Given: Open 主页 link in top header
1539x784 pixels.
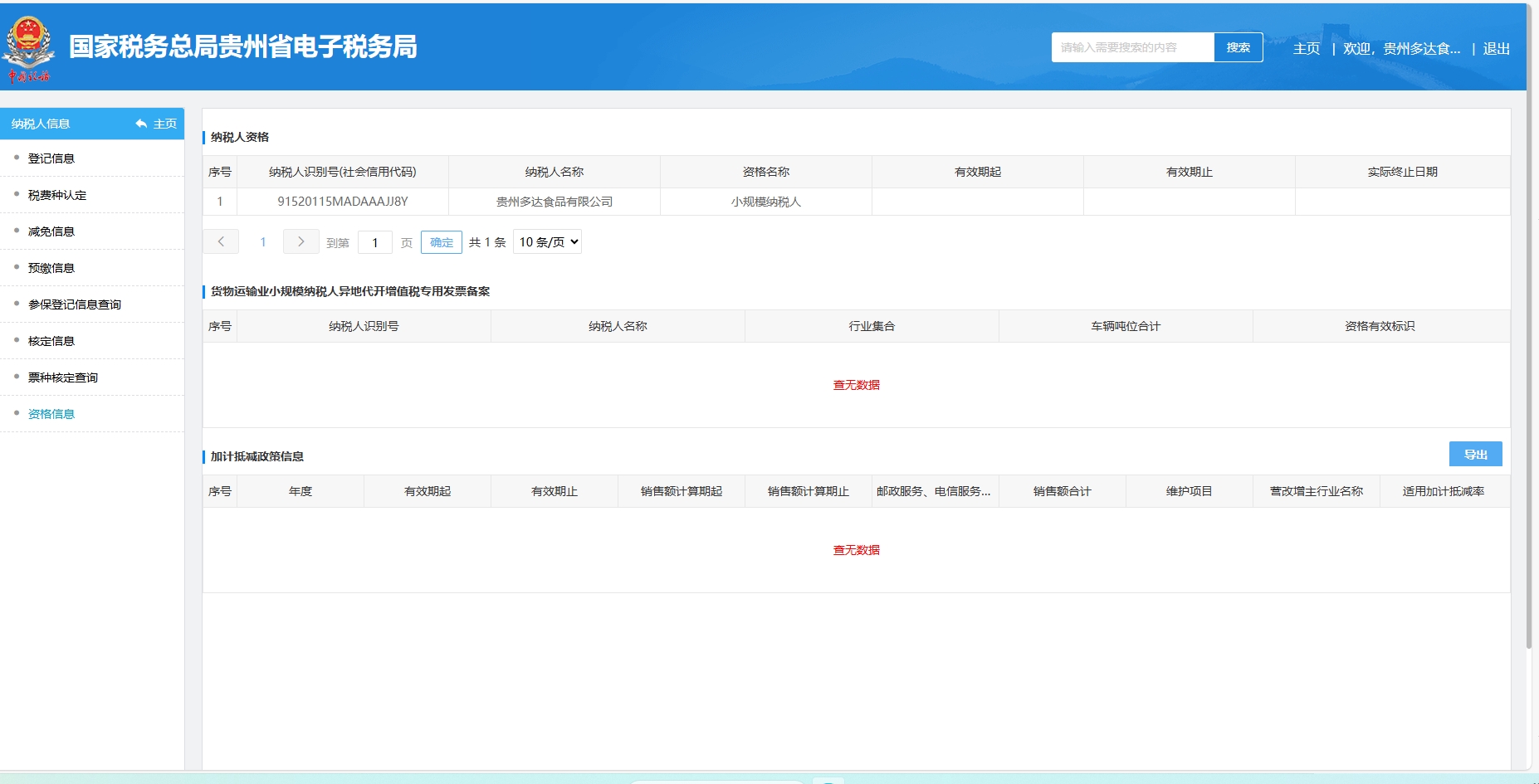Looking at the screenshot, I should tap(1306, 49).
